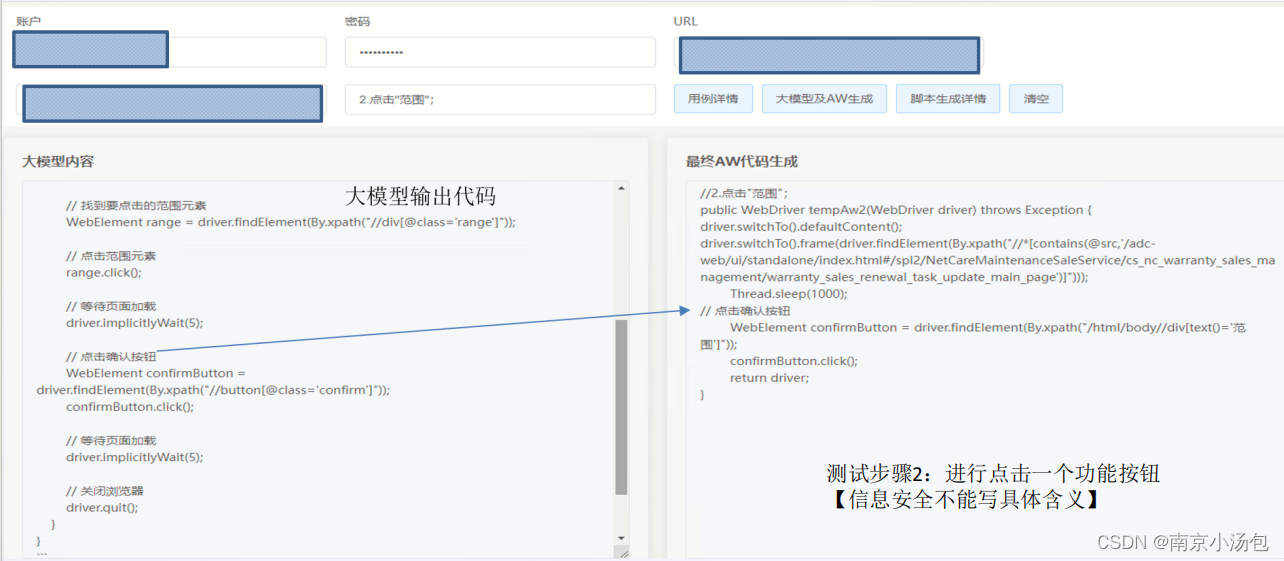Click the comment // 找到要点击的范围元素
Image resolution: width=1284 pixels, height=561 pixels.
point(136,205)
